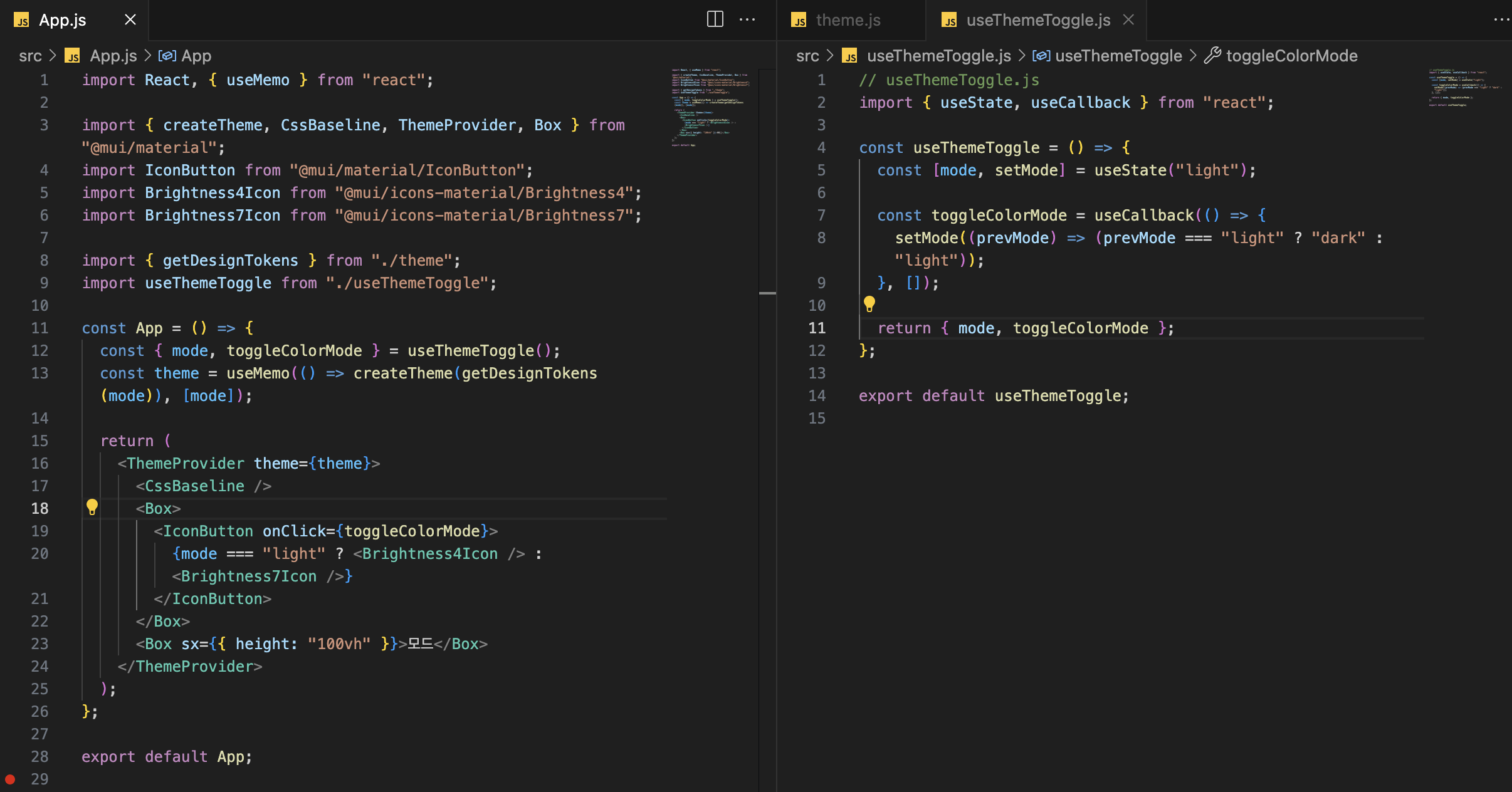
Task: Expand src breadcrumb in left editor
Action: click(x=30, y=56)
